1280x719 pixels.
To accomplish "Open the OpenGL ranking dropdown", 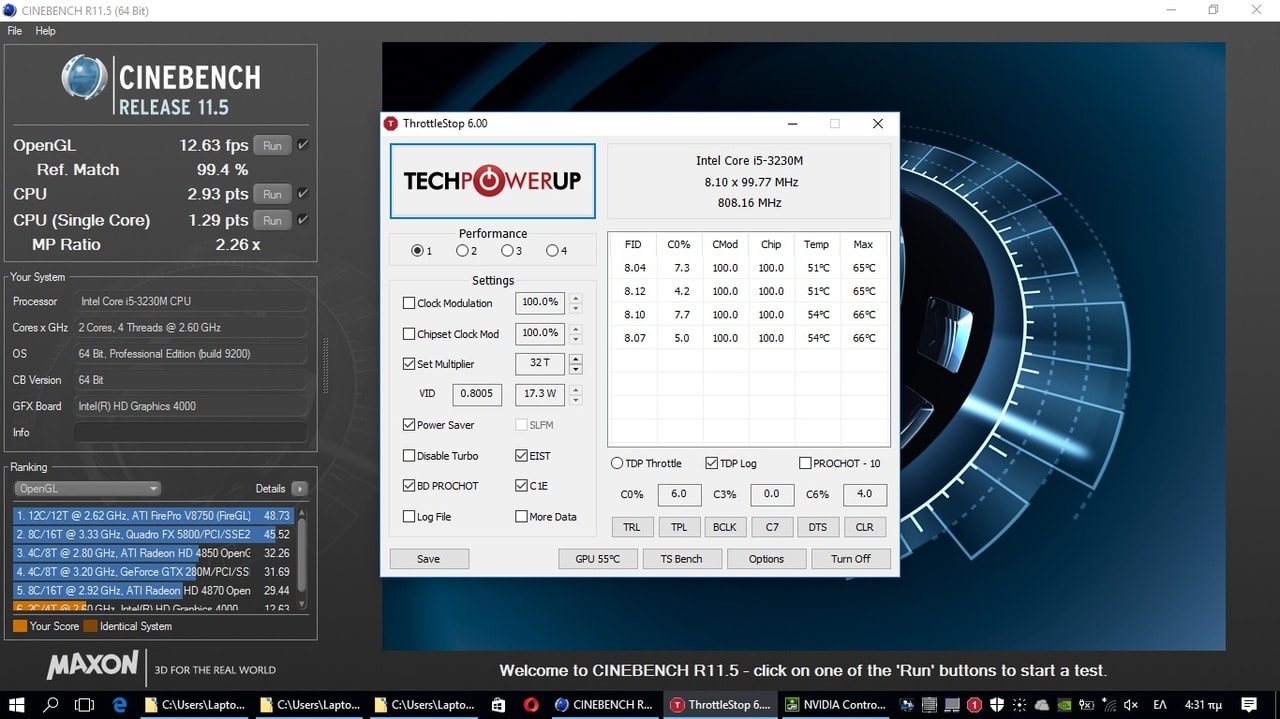I will coord(87,489).
